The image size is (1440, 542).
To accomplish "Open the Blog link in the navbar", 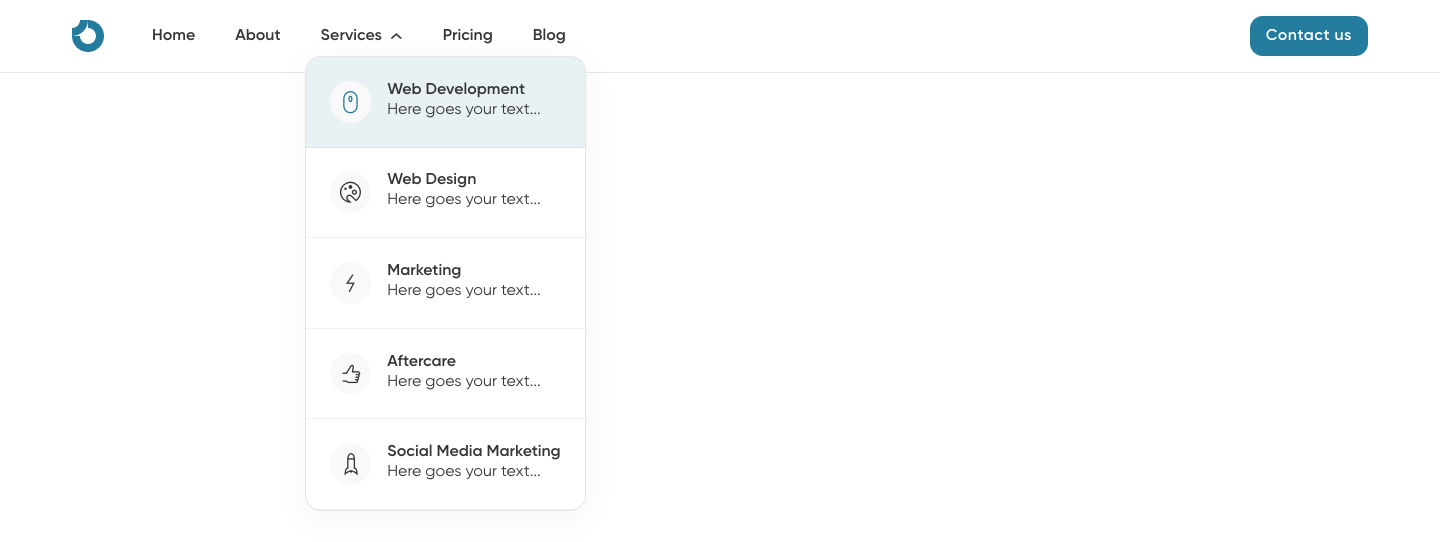I will click(549, 35).
